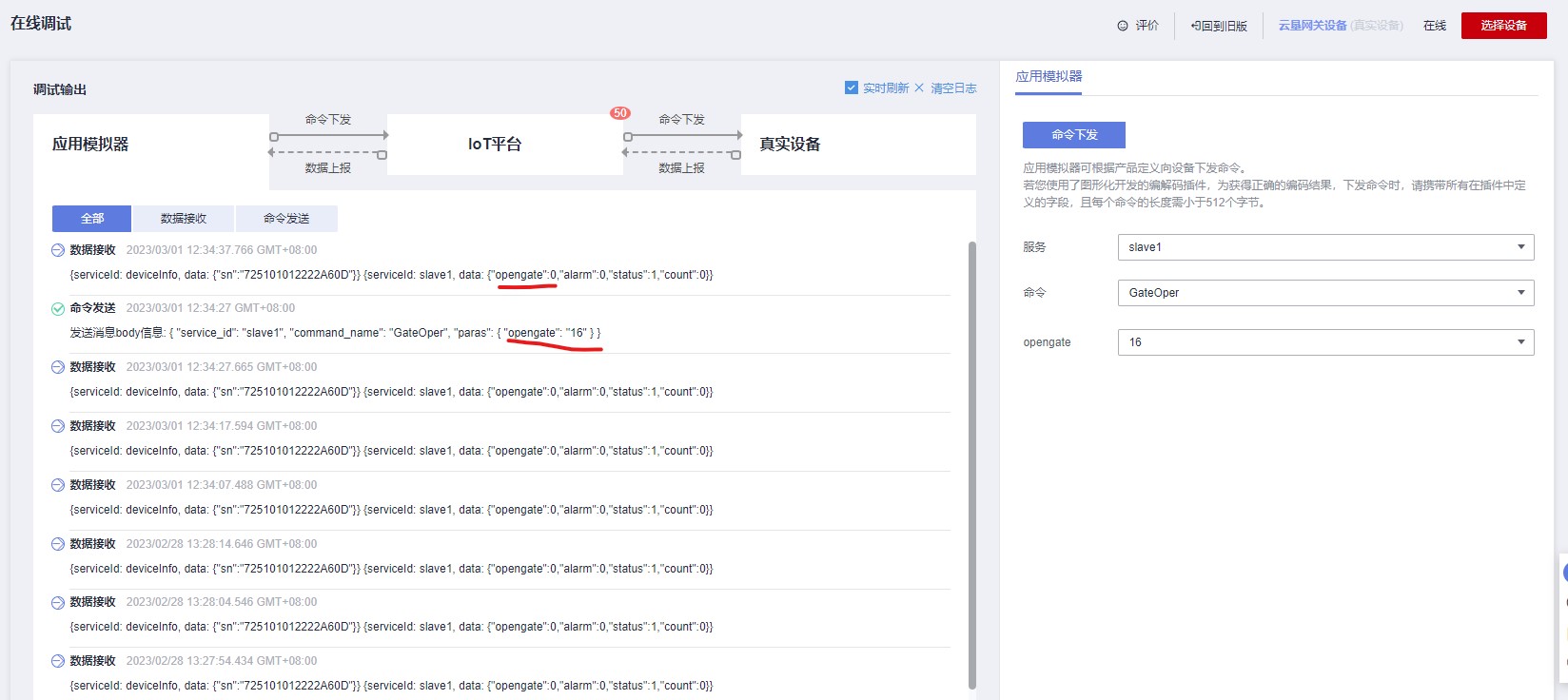1568x700 pixels.
Task: Toggle the 实时刷新 checkbox
Action: pyautogui.click(x=852, y=87)
